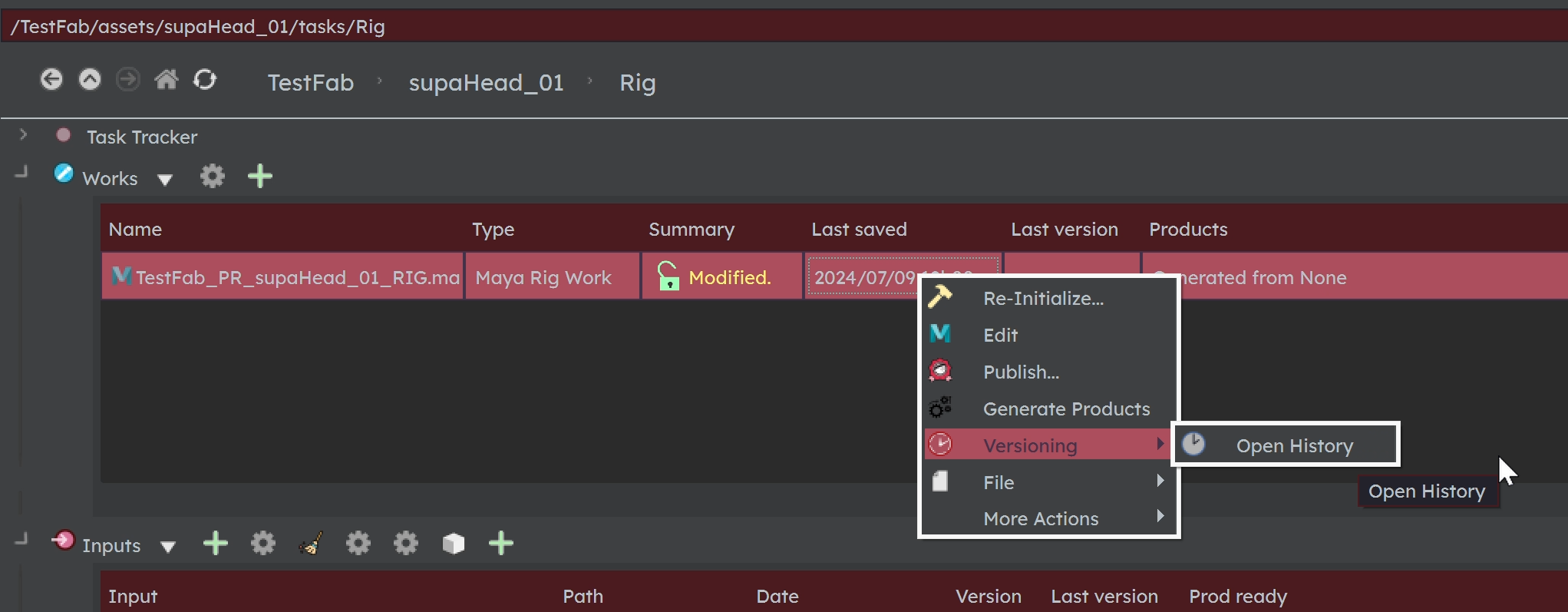Screen dimensions: 1568x612
Task: Open the More Actions submenu
Action: coord(1049,518)
